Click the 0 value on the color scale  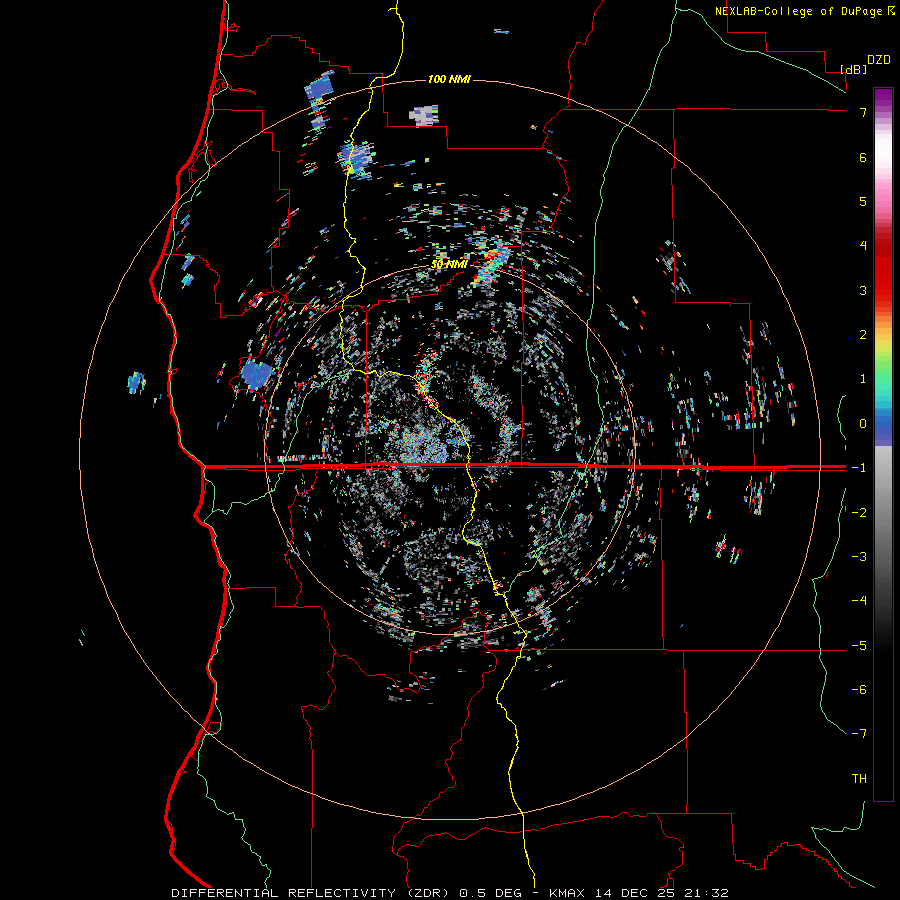[863, 424]
